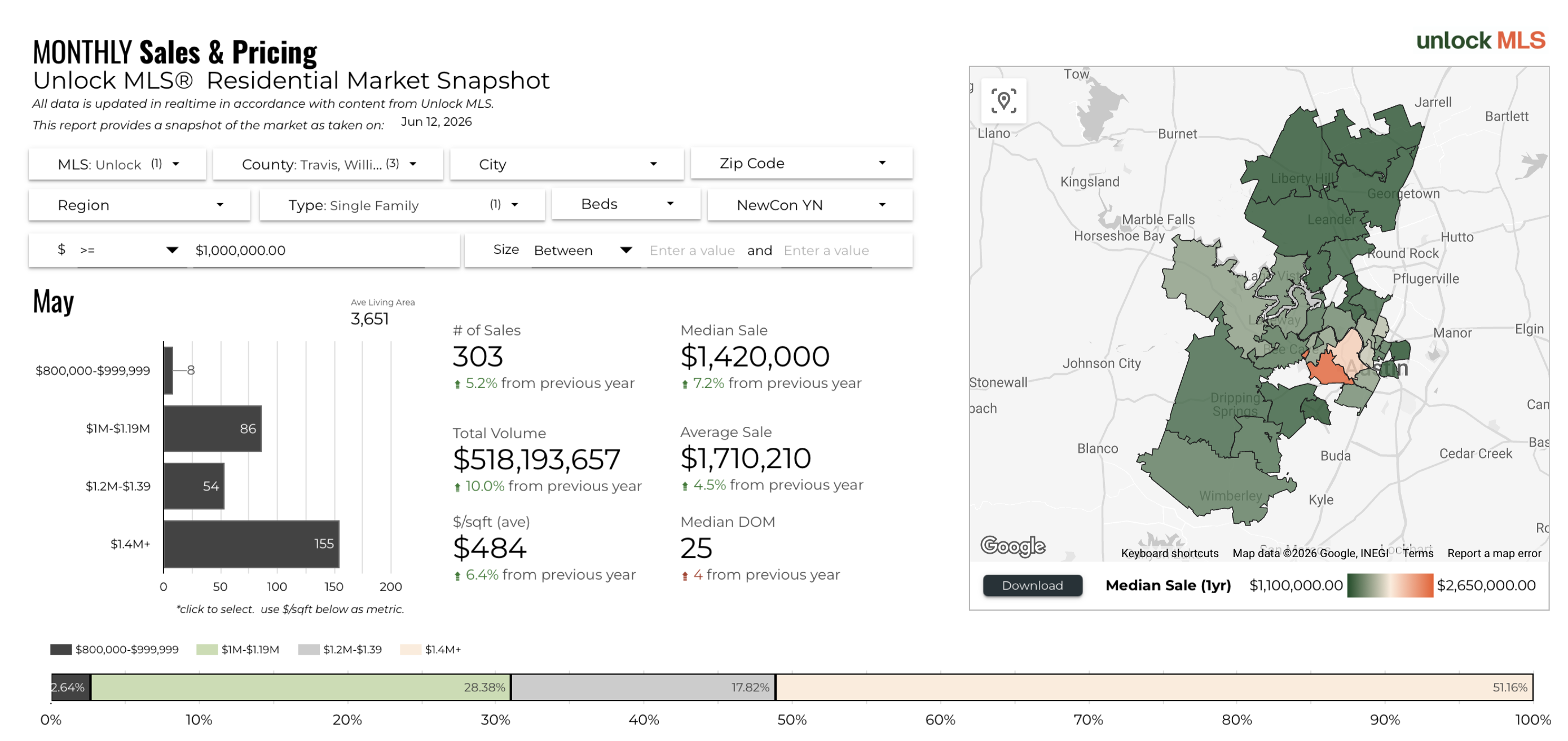Click the Average Sale $1,710,210 value
1568x741 pixels.
pyautogui.click(x=745, y=457)
